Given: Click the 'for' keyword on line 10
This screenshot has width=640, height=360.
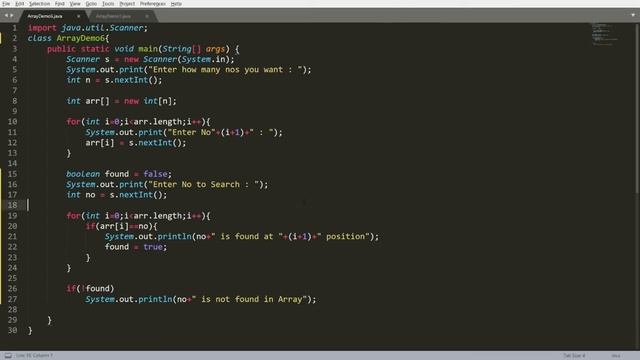Looking at the screenshot, I should click(73, 122).
